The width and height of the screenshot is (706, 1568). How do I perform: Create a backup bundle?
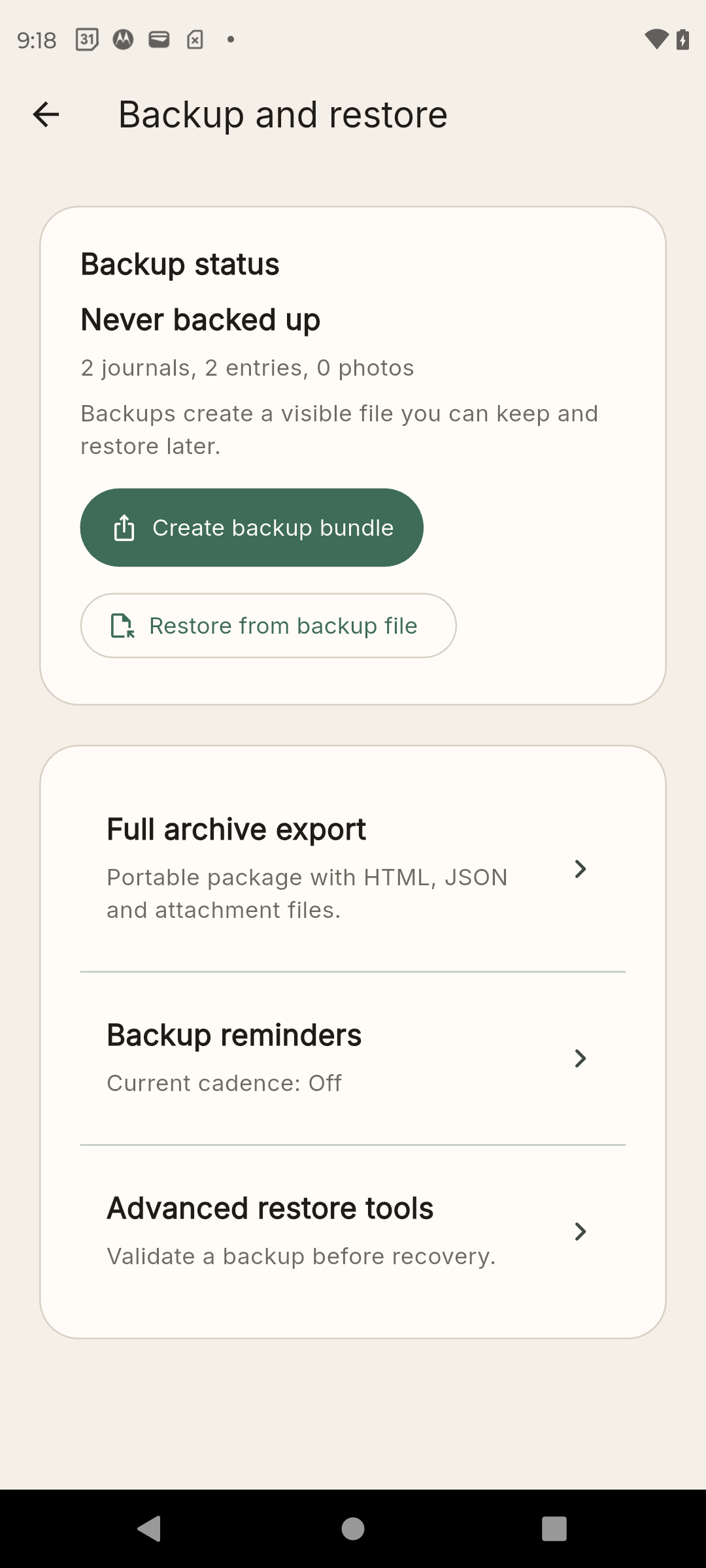[251, 527]
